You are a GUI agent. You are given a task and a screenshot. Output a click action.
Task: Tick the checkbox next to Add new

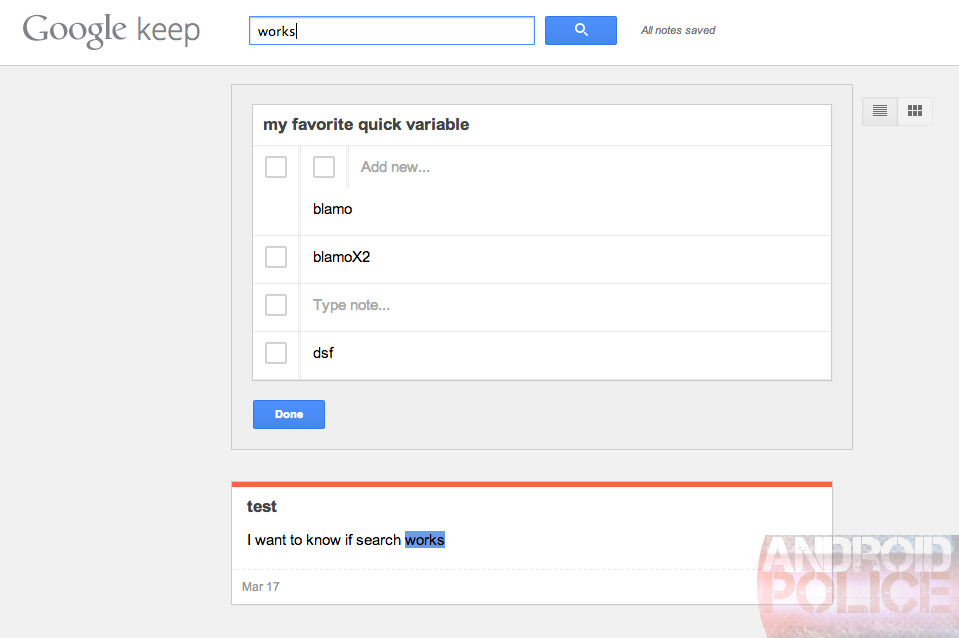(324, 167)
